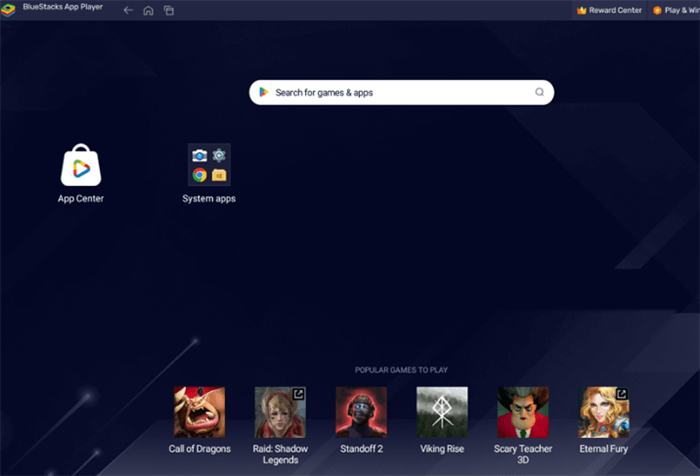The width and height of the screenshot is (700, 476).
Task: Click the Call of Dragons title text
Action: pos(200,449)
